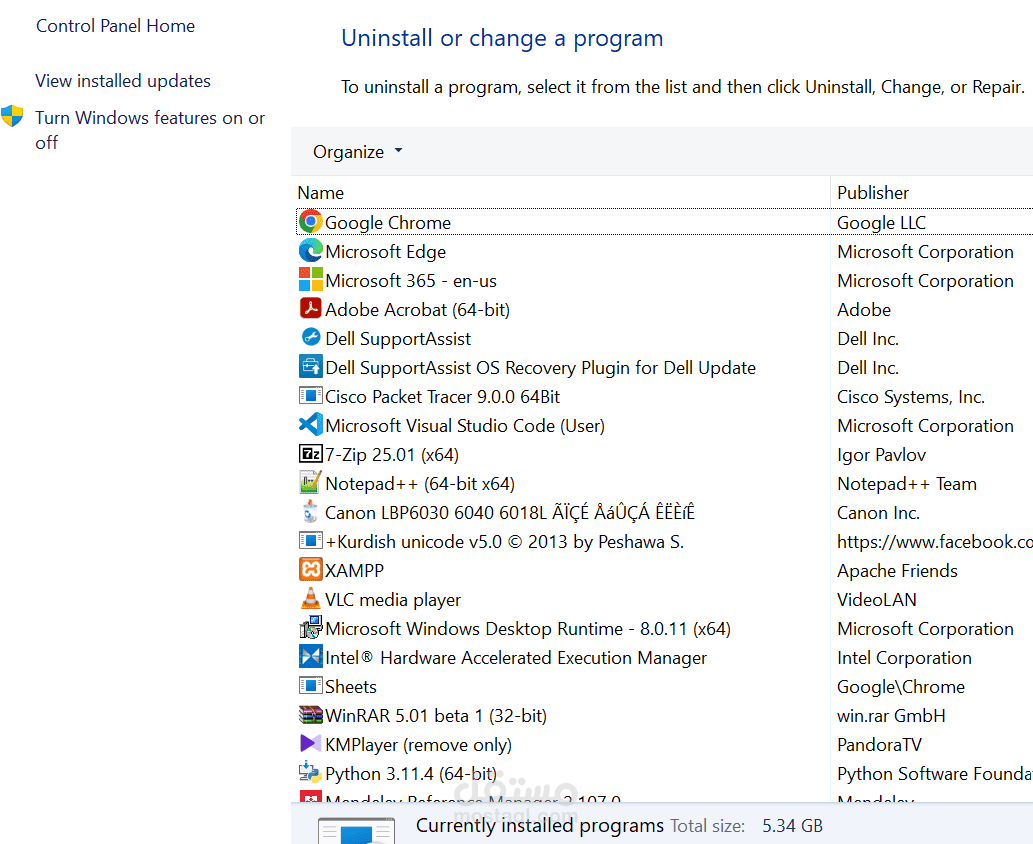Select +Kurdish unicode v5.0 entry
This screenshot has width=1033, height=844.
tap(505, 542)
